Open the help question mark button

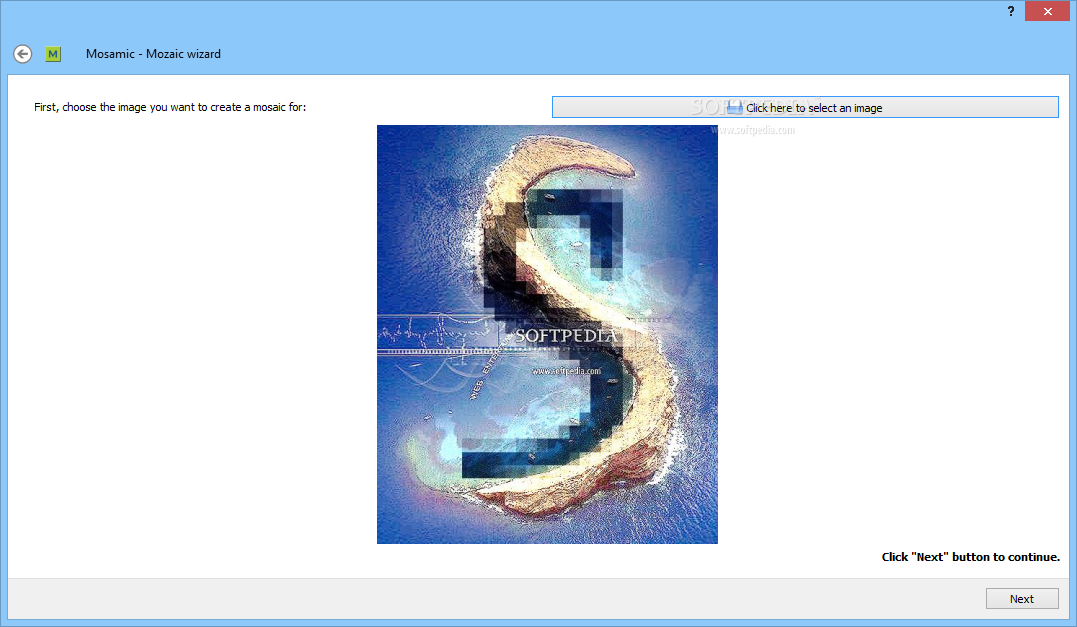(1010, 11)
